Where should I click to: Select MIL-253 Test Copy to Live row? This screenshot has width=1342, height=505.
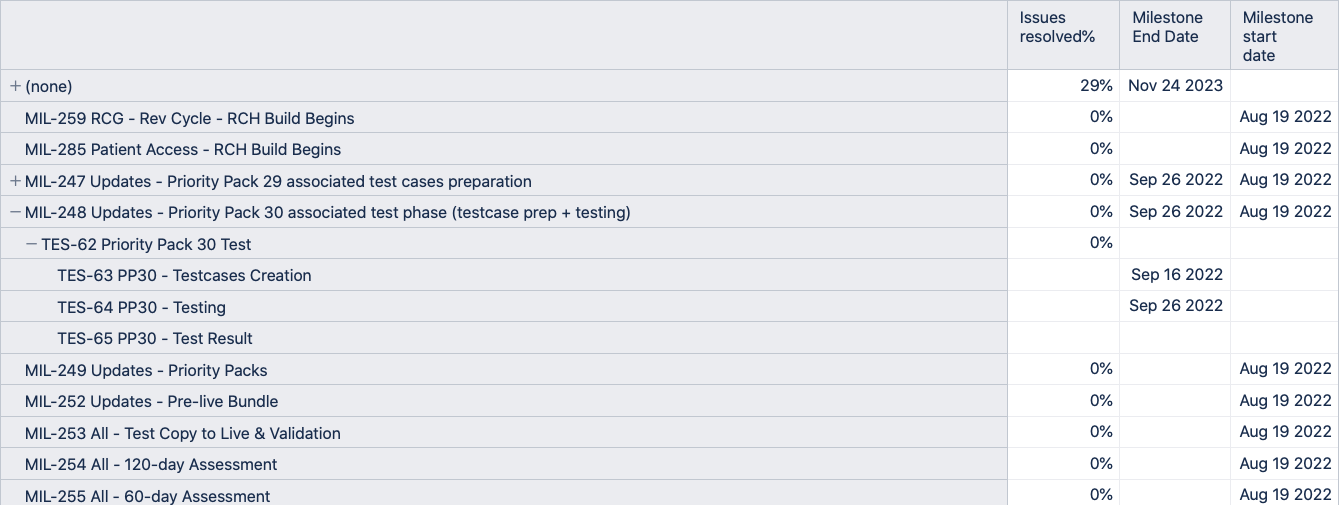pyautogui.click(x=183, y=433)
